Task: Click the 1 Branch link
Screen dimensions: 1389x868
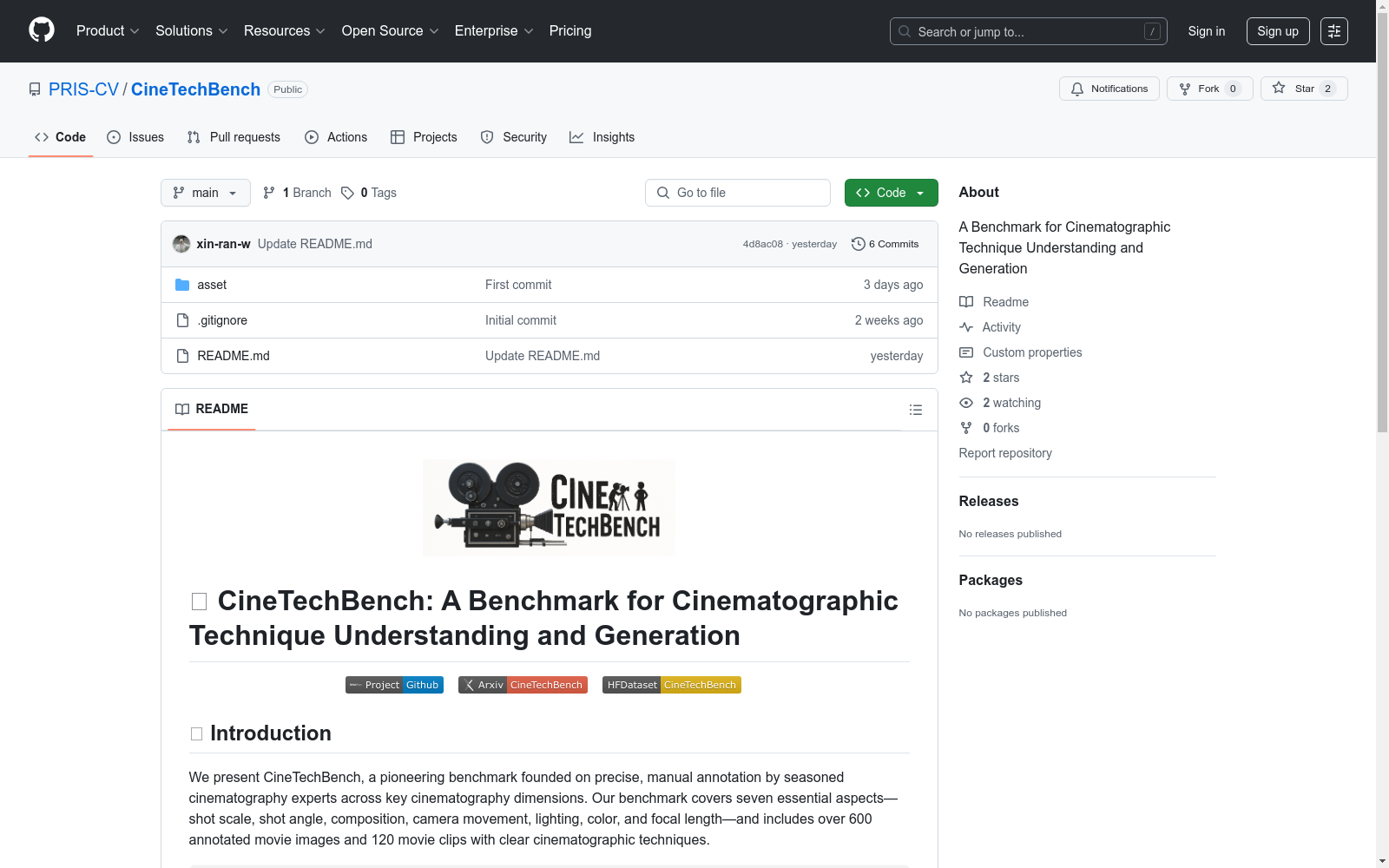Action: pos(298,193)
